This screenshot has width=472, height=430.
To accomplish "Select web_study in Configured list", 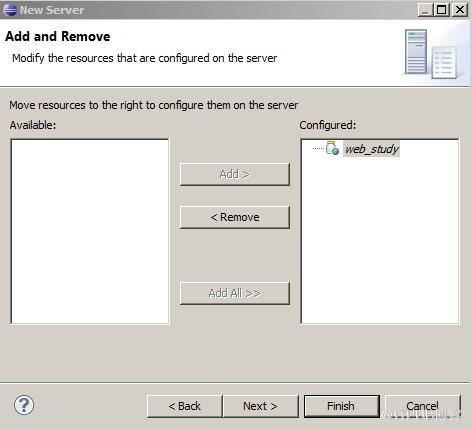I will point(371,149).
